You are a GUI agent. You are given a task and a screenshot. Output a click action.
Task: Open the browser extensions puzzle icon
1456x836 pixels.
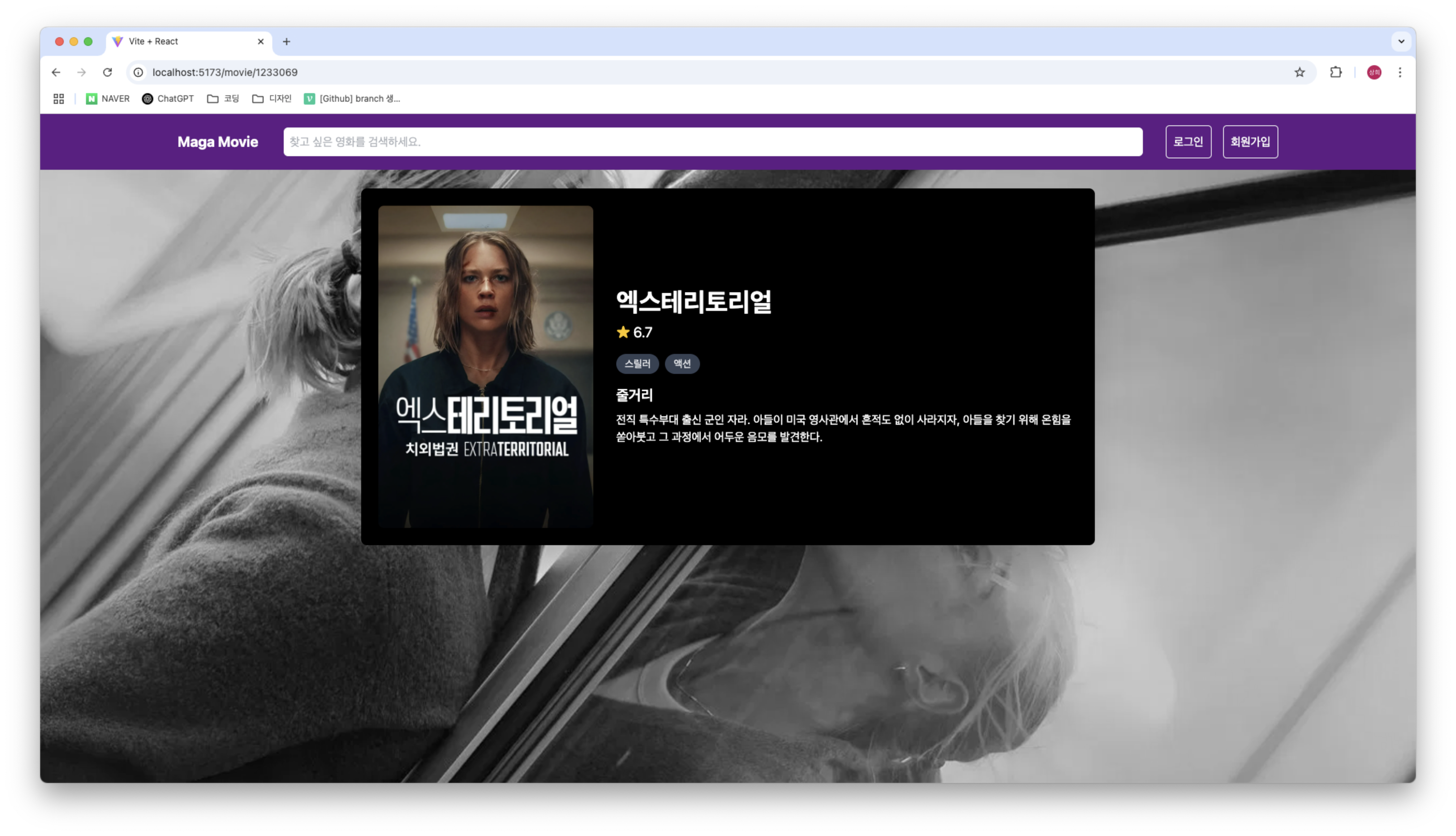click(1335, 72)
